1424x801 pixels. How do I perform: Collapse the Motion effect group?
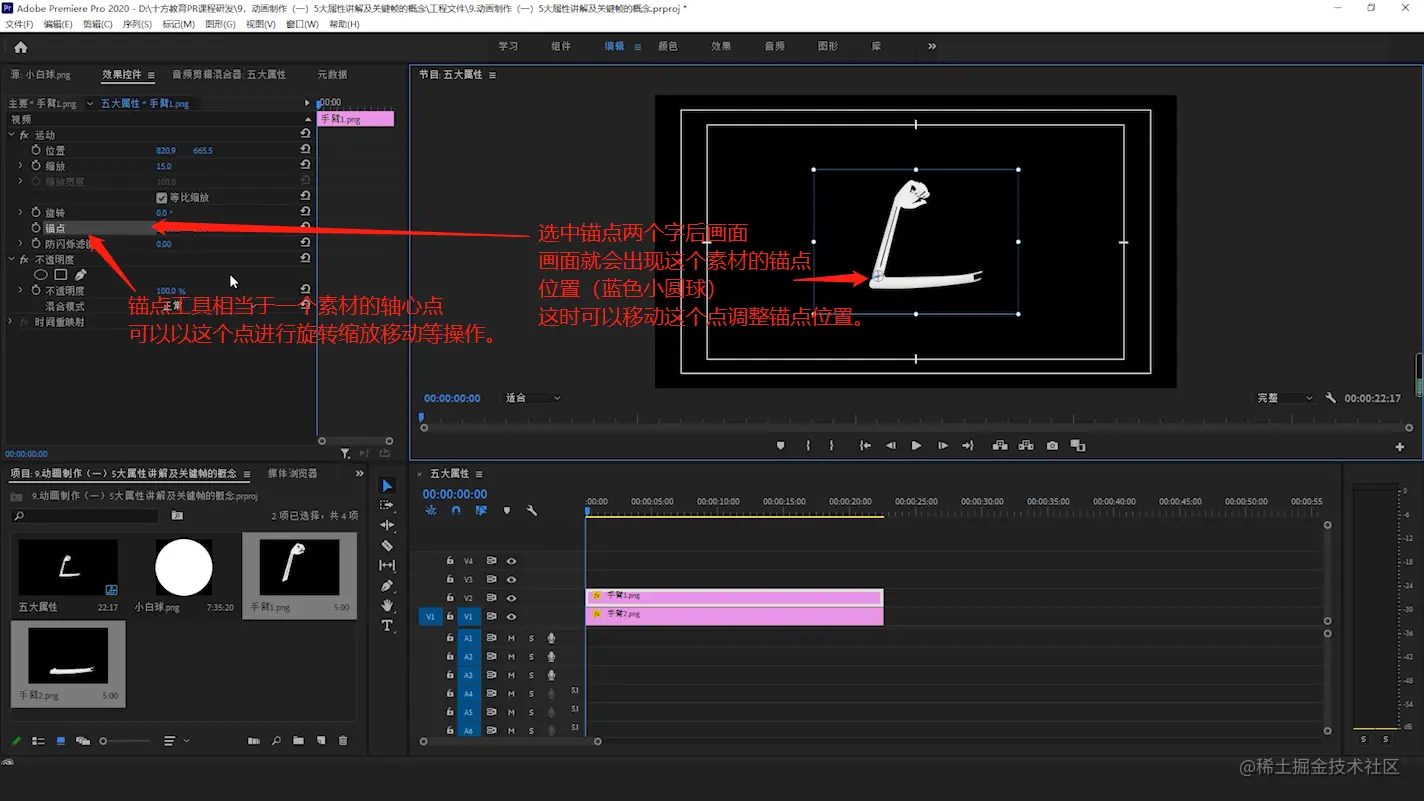pos(12,135)
